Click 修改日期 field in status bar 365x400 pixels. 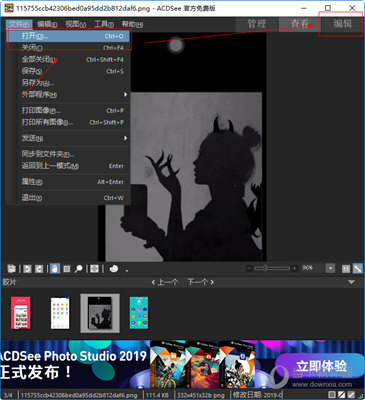[258, 395]
